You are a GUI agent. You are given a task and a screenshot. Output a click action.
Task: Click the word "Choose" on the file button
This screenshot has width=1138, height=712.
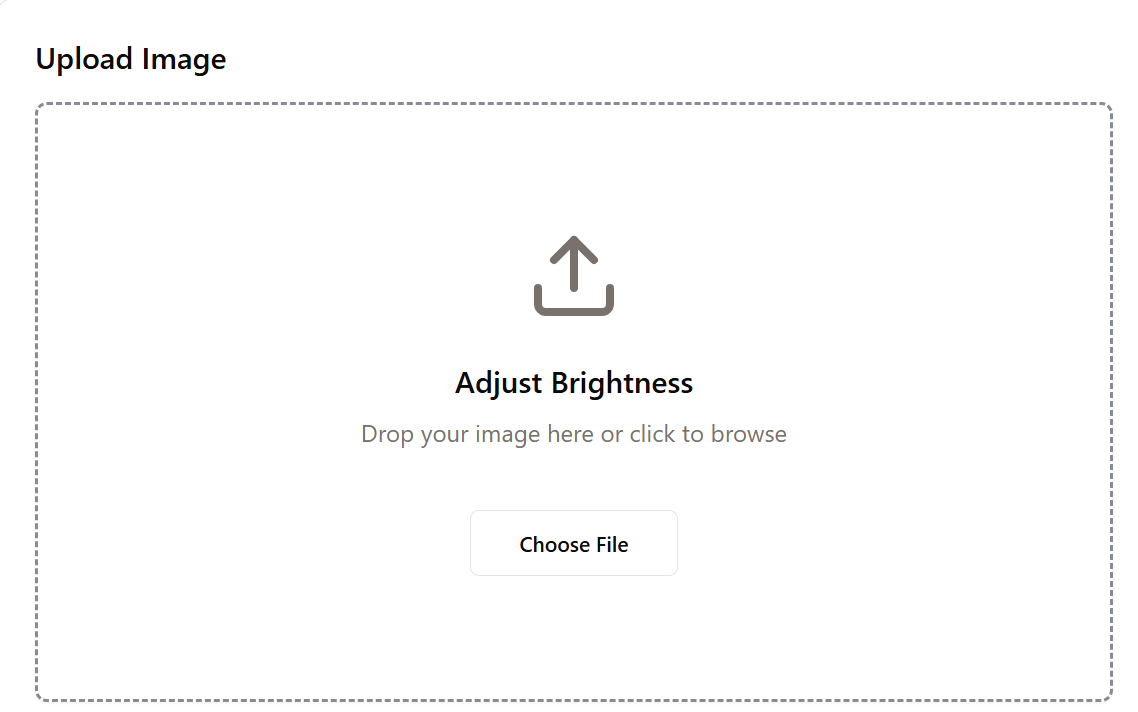coord(555,545)
